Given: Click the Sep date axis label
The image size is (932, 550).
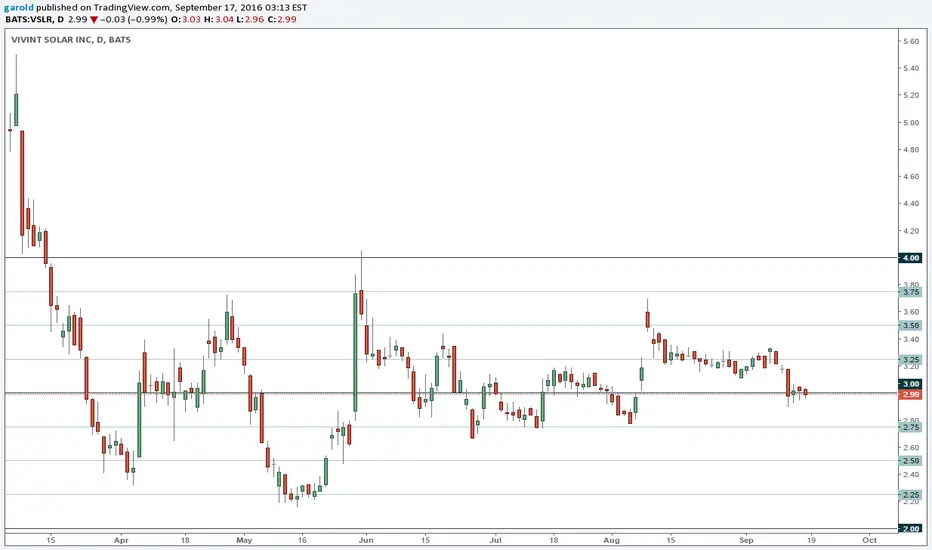Looking at the screenshot, I should coord(746,540).
